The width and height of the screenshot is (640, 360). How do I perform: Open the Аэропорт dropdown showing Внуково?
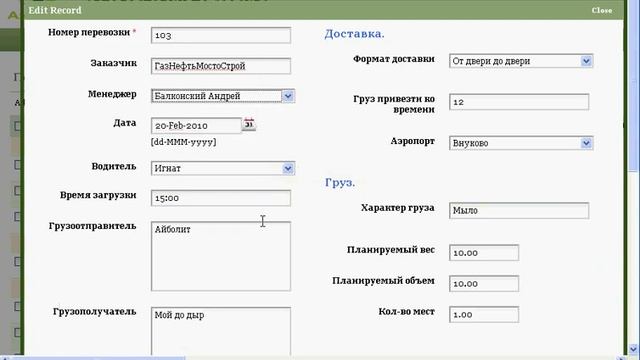[586, 143]
